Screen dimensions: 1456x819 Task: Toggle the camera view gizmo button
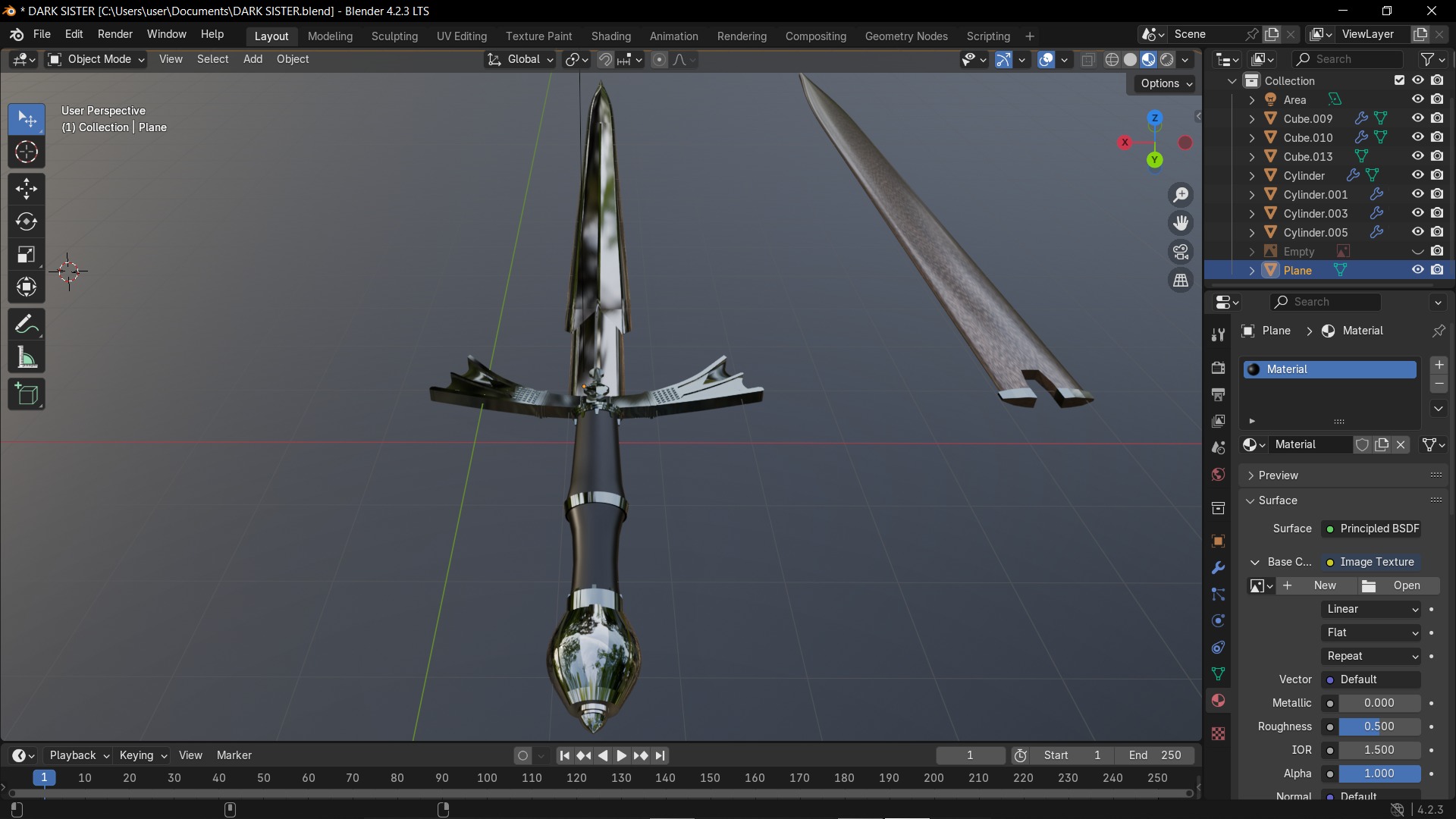[x=1181, y=252]
